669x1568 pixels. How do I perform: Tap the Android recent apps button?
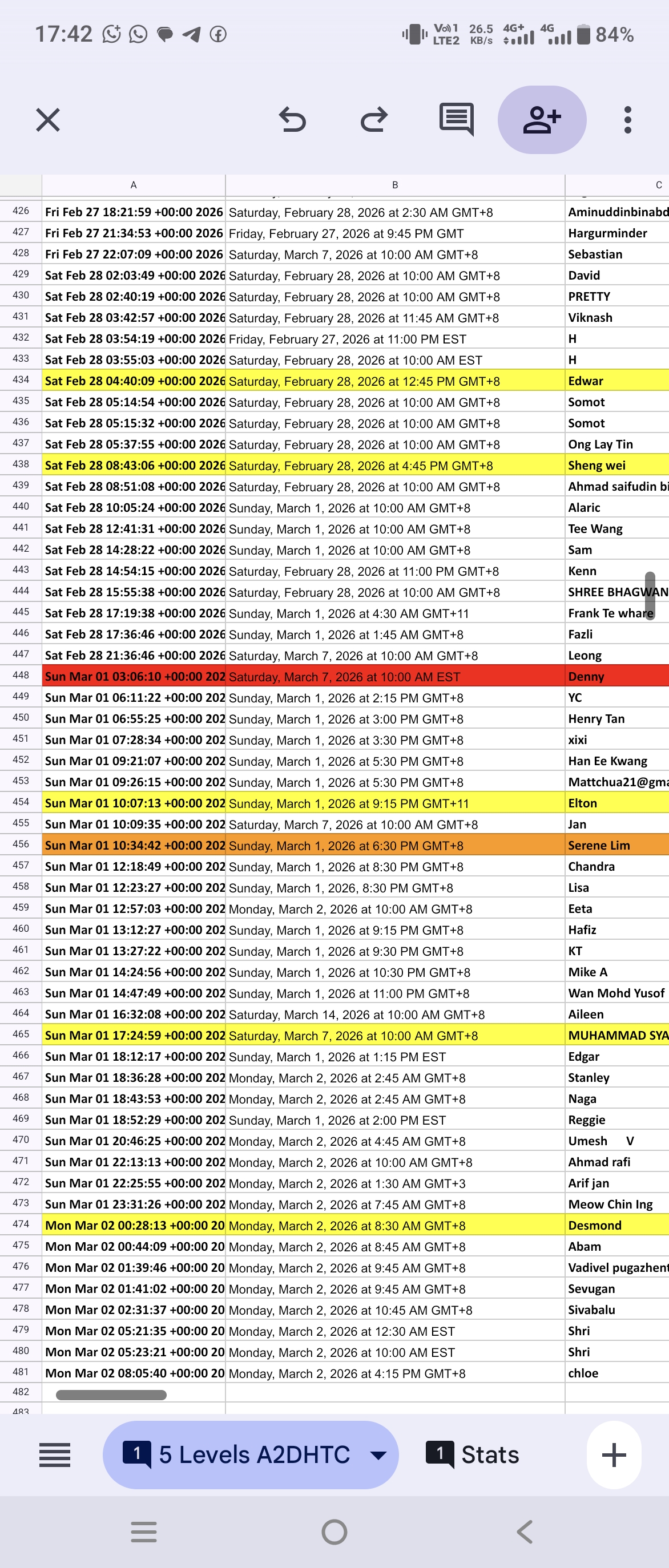pyautogui.click(x=144, y=1532)
